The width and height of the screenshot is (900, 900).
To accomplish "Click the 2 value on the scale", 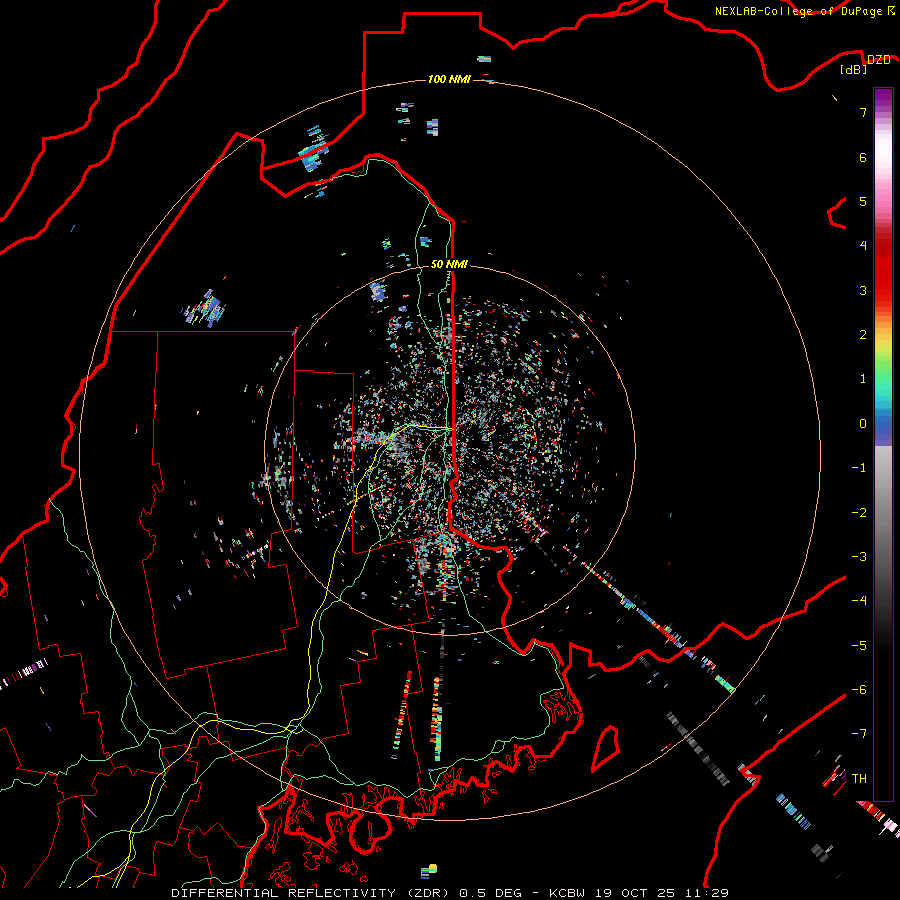I will 863,335.
